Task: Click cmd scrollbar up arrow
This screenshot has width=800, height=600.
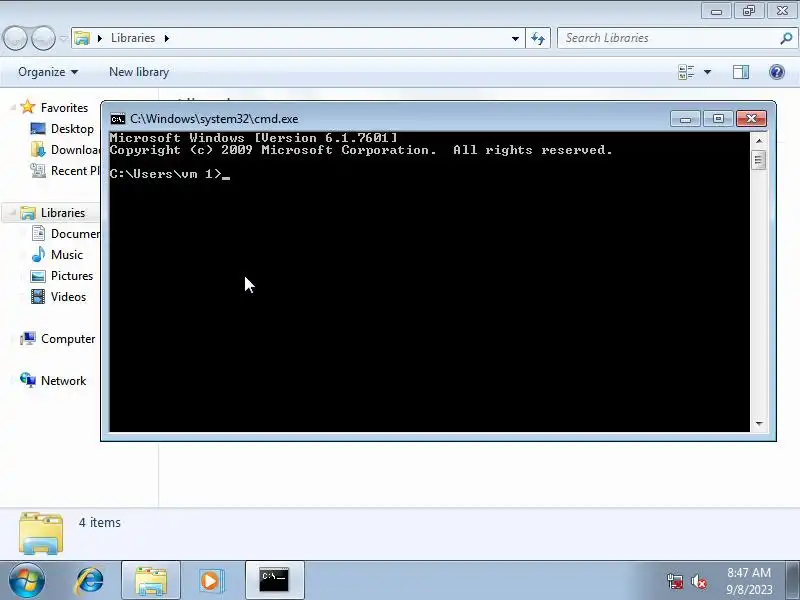Action: click(x=759, y=140)
